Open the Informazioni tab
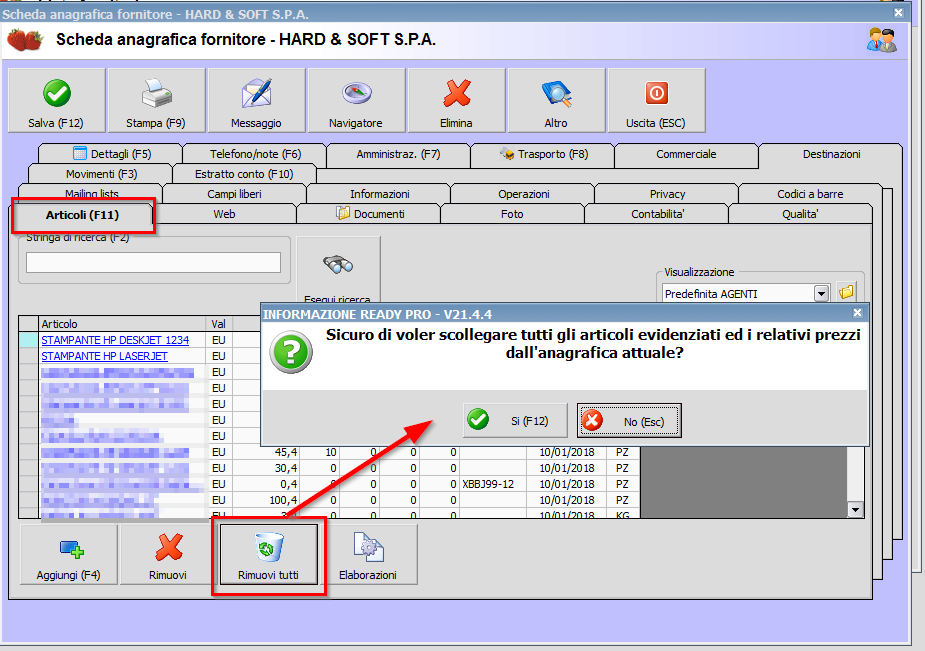 [x=379, y=194]
